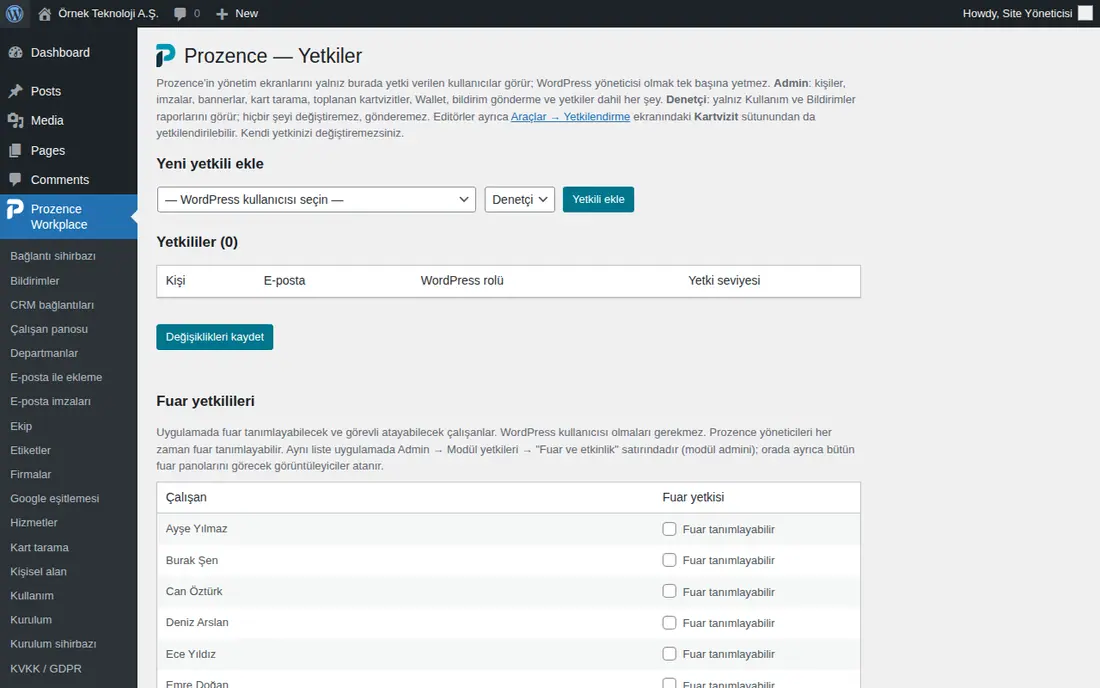The width and height of the screenshot is (1100, 688).
Task: Click the WordPress rolü column header
Action: tap(462, 281)
